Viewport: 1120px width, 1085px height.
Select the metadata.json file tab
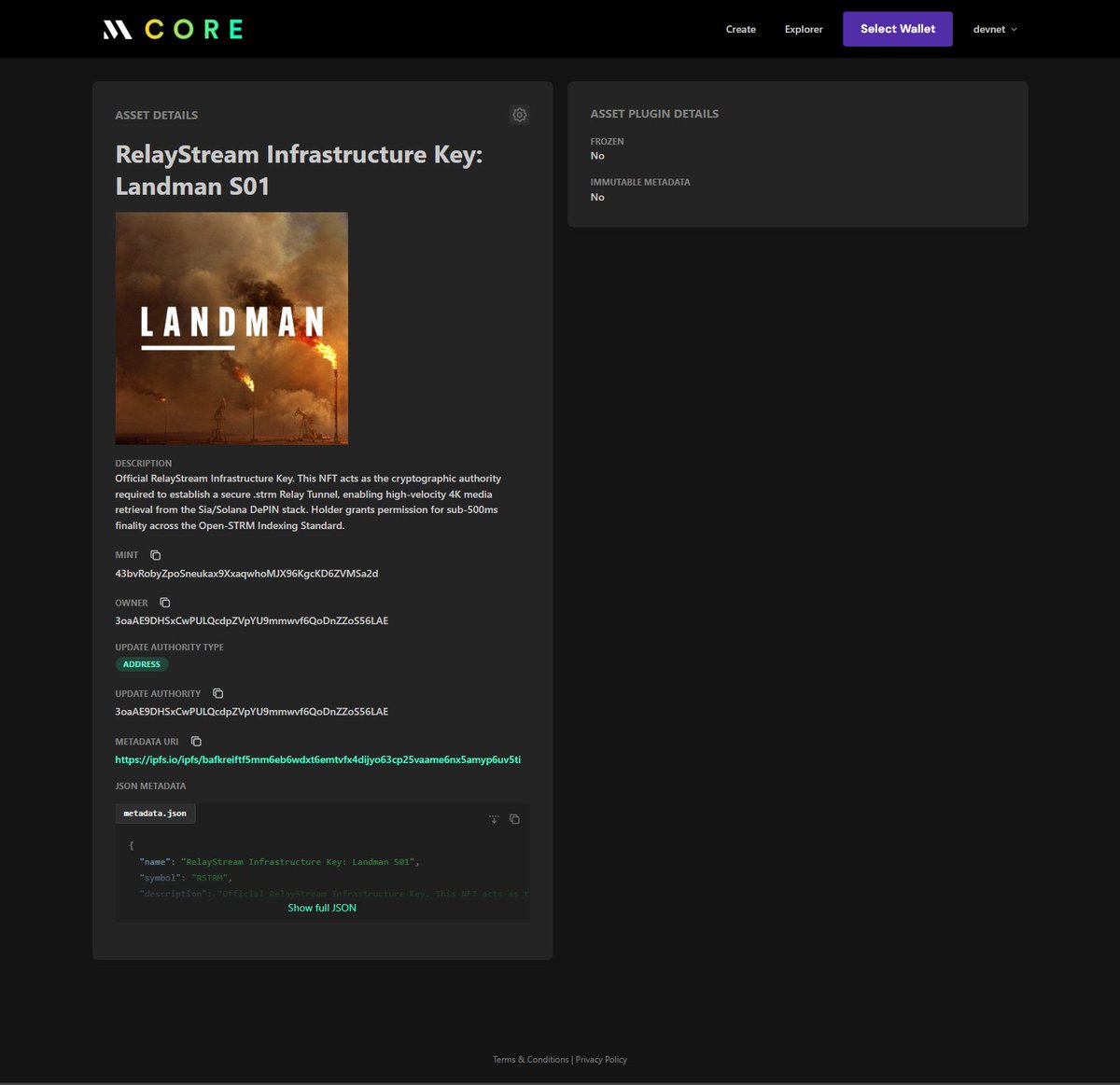[155, 814]
